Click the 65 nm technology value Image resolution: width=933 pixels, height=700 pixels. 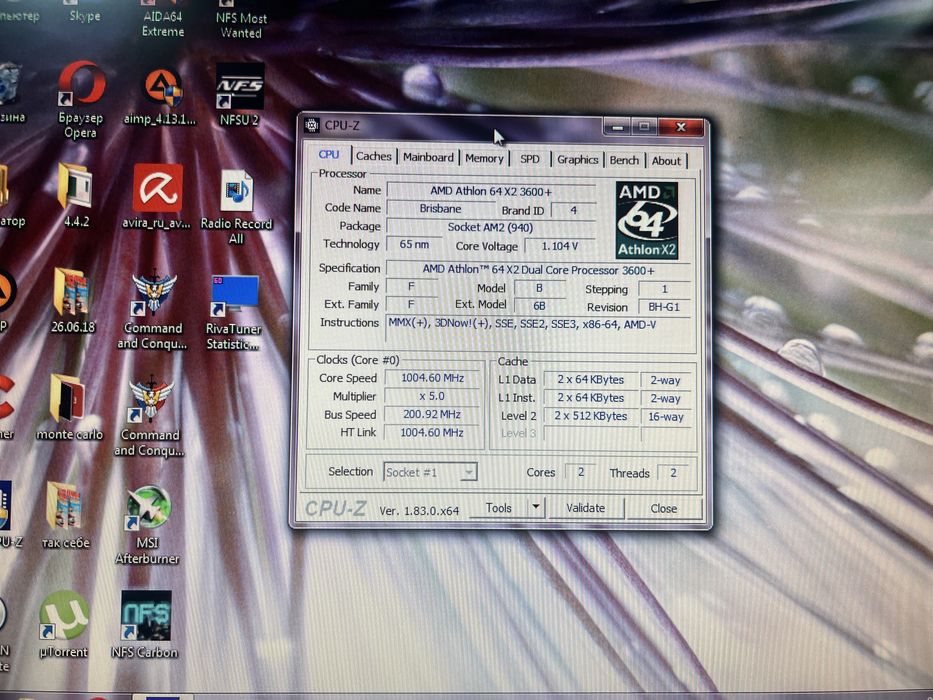414,244
